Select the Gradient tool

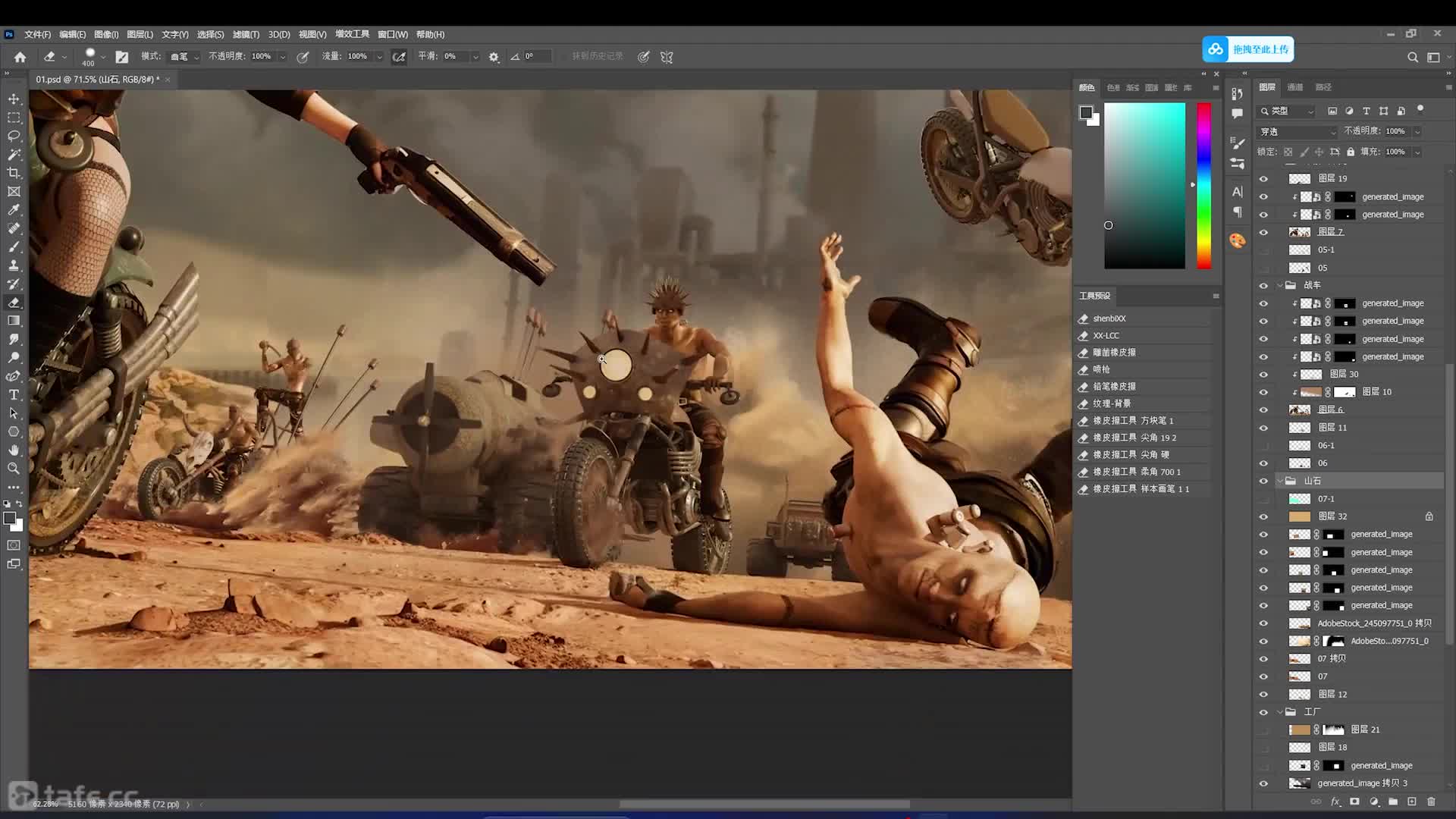coord(14,321)
